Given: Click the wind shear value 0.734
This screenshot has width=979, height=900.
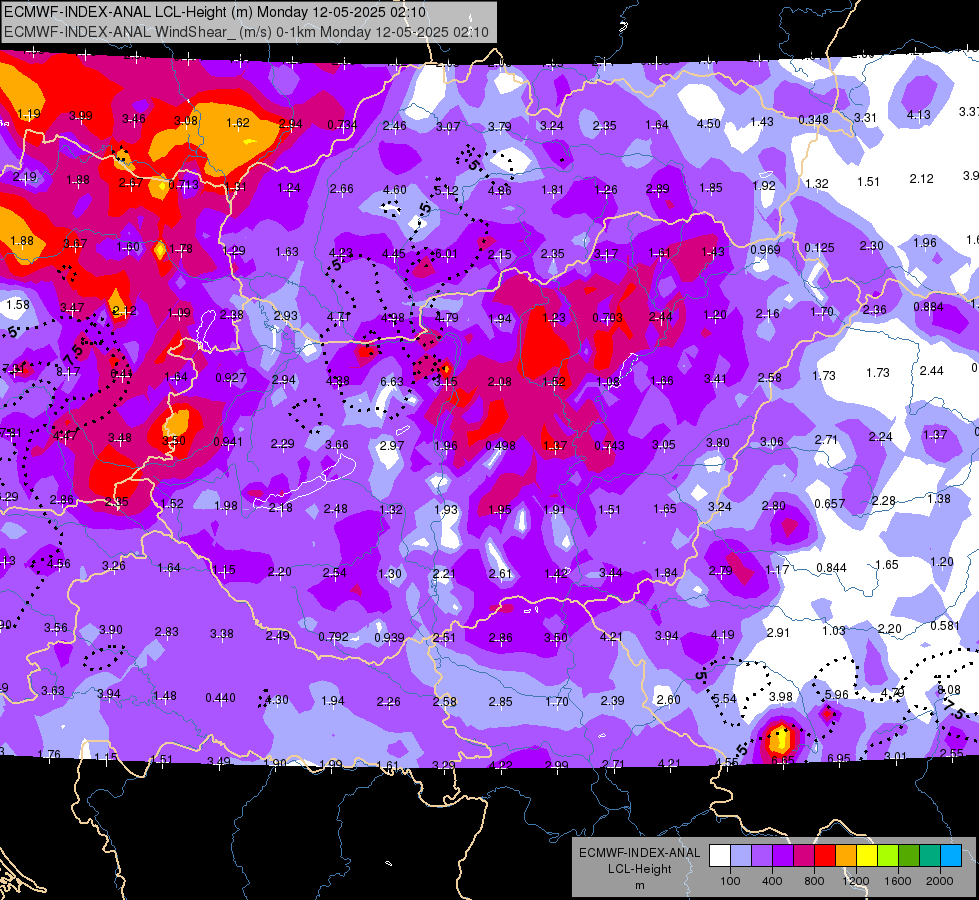Looking at the screenshot, I should coord(343,125).
